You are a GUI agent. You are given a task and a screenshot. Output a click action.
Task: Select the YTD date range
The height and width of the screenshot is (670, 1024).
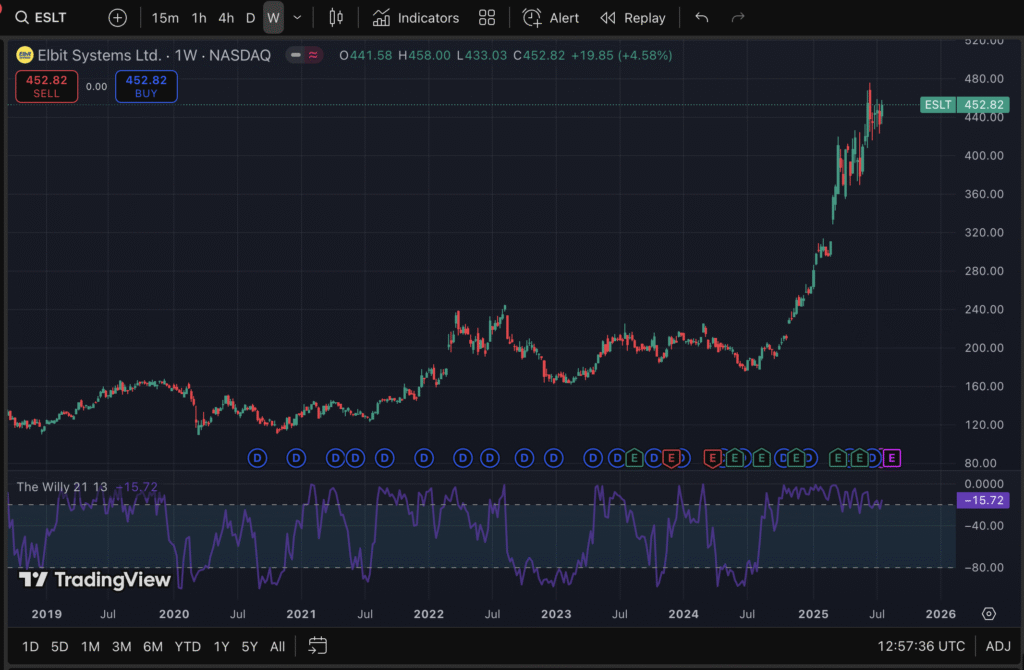(x=187, y=646)
